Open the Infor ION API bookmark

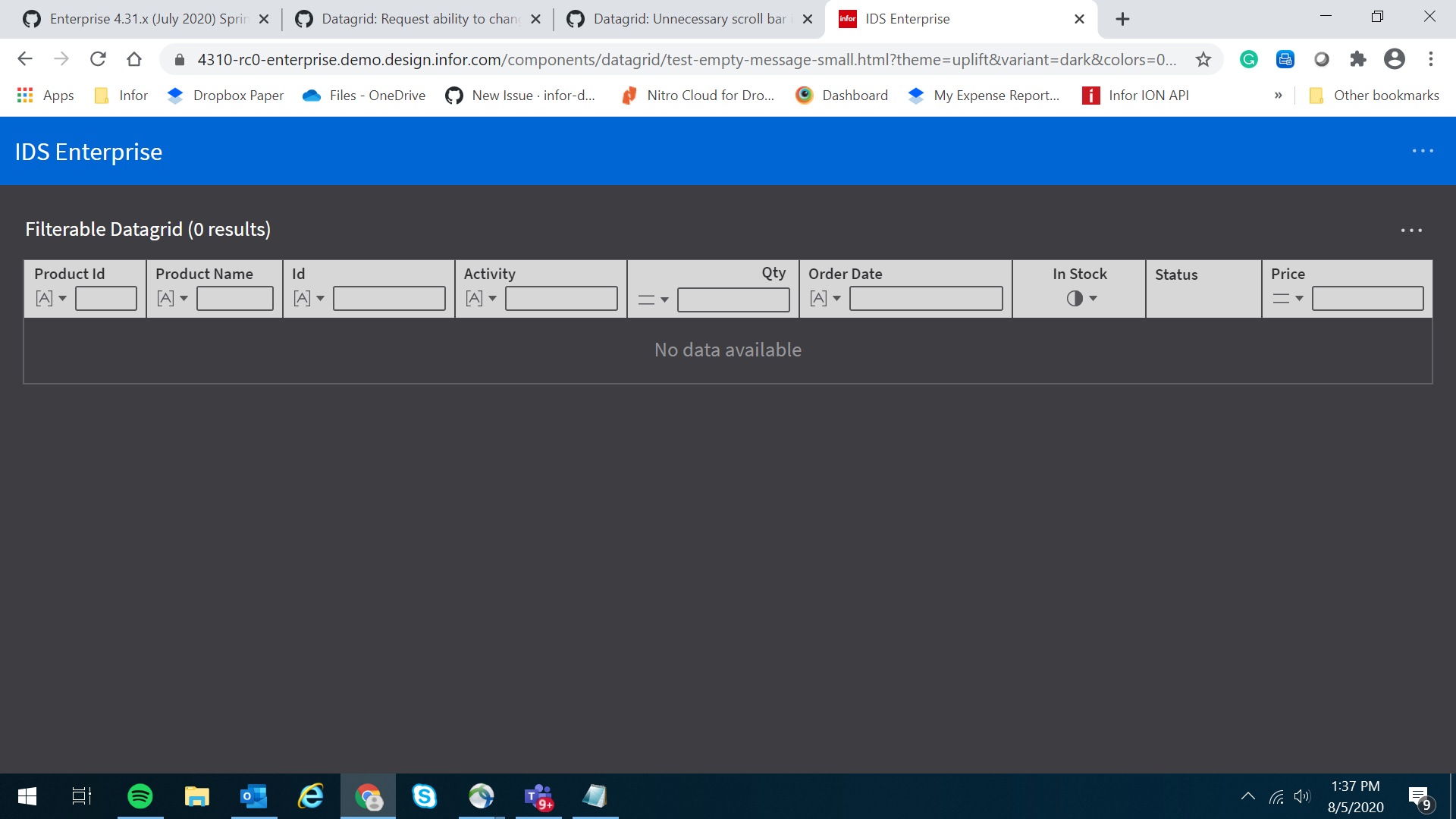coord(1136,96)
